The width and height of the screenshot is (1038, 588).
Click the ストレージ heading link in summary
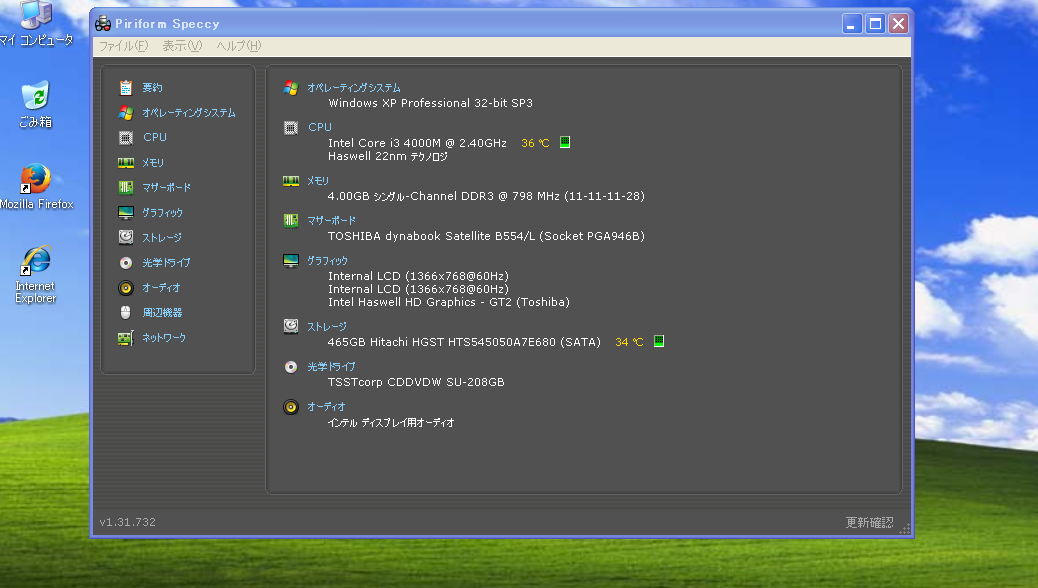(x=326, y=326)
